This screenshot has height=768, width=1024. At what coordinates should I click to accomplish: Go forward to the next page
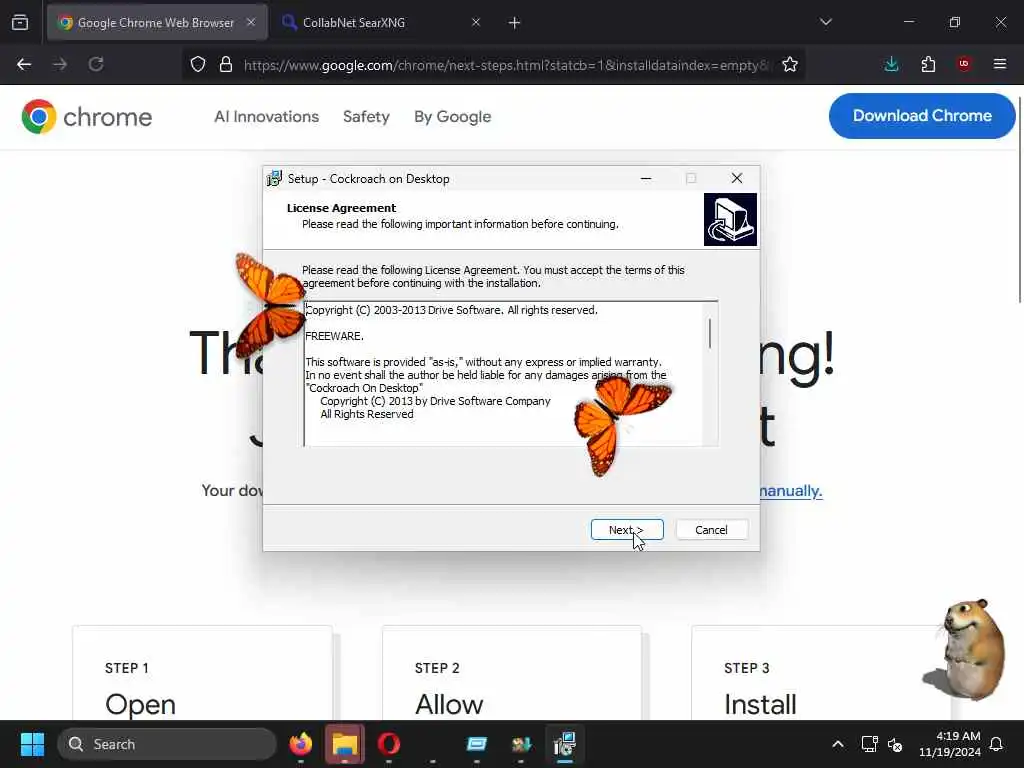click(x=60, y=64)
